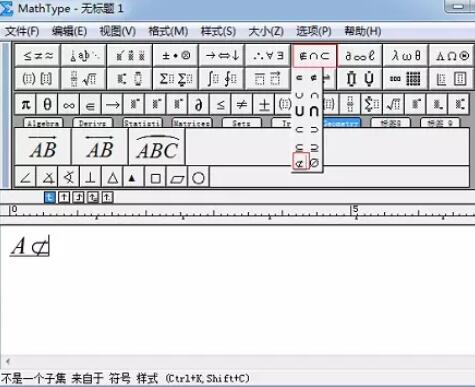The width and height of the screenshot is (475, 387).
Task: Open the matrix templates palette
Action: coord(406,79)
